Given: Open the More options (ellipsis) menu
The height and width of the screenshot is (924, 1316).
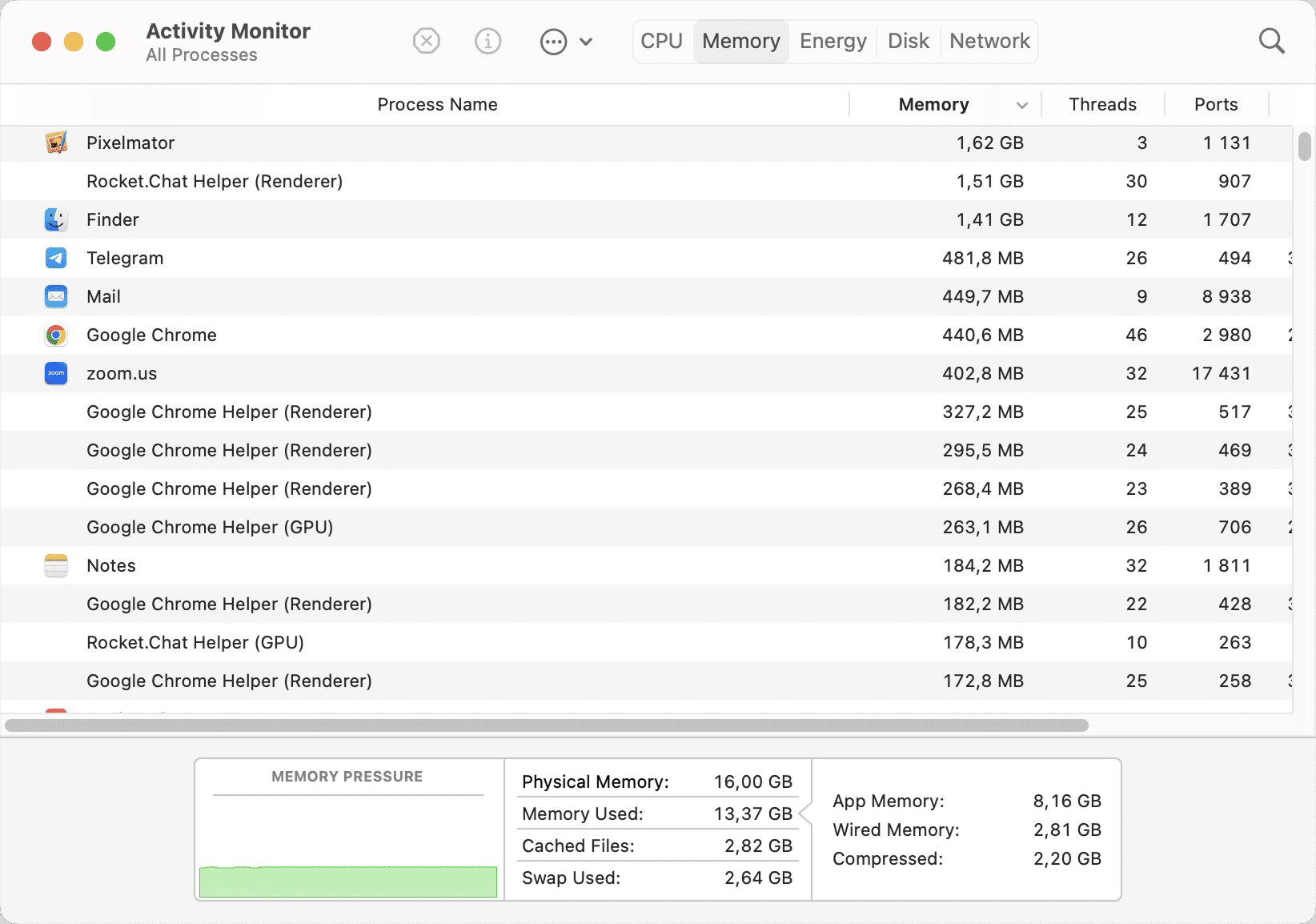Looking at the screenshot, I should [x=553, y=41].
